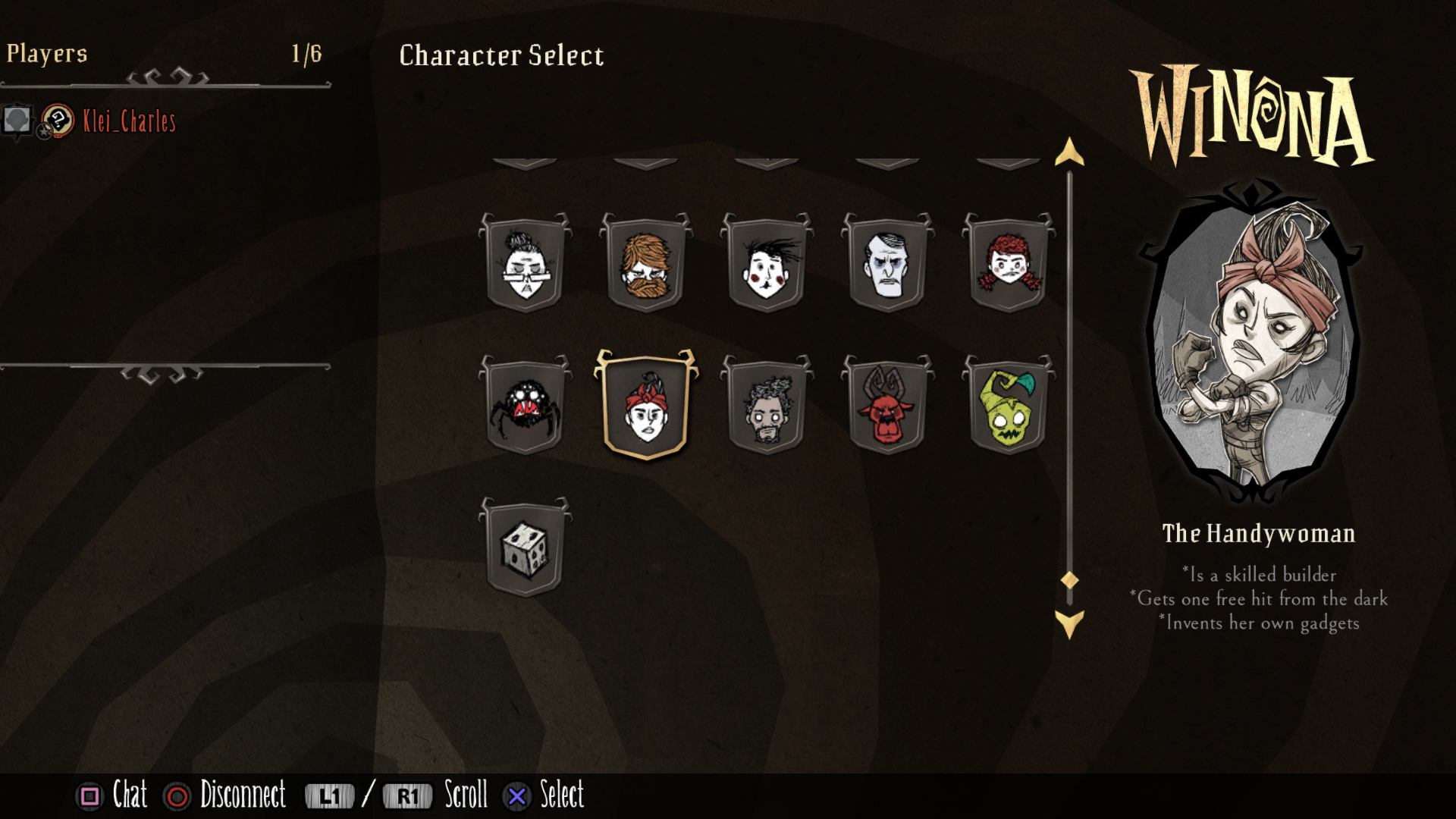Click the Select cross-button prompt
Image resolution: width=1456 pixels, height=819 pixels.
coord(544,795)
